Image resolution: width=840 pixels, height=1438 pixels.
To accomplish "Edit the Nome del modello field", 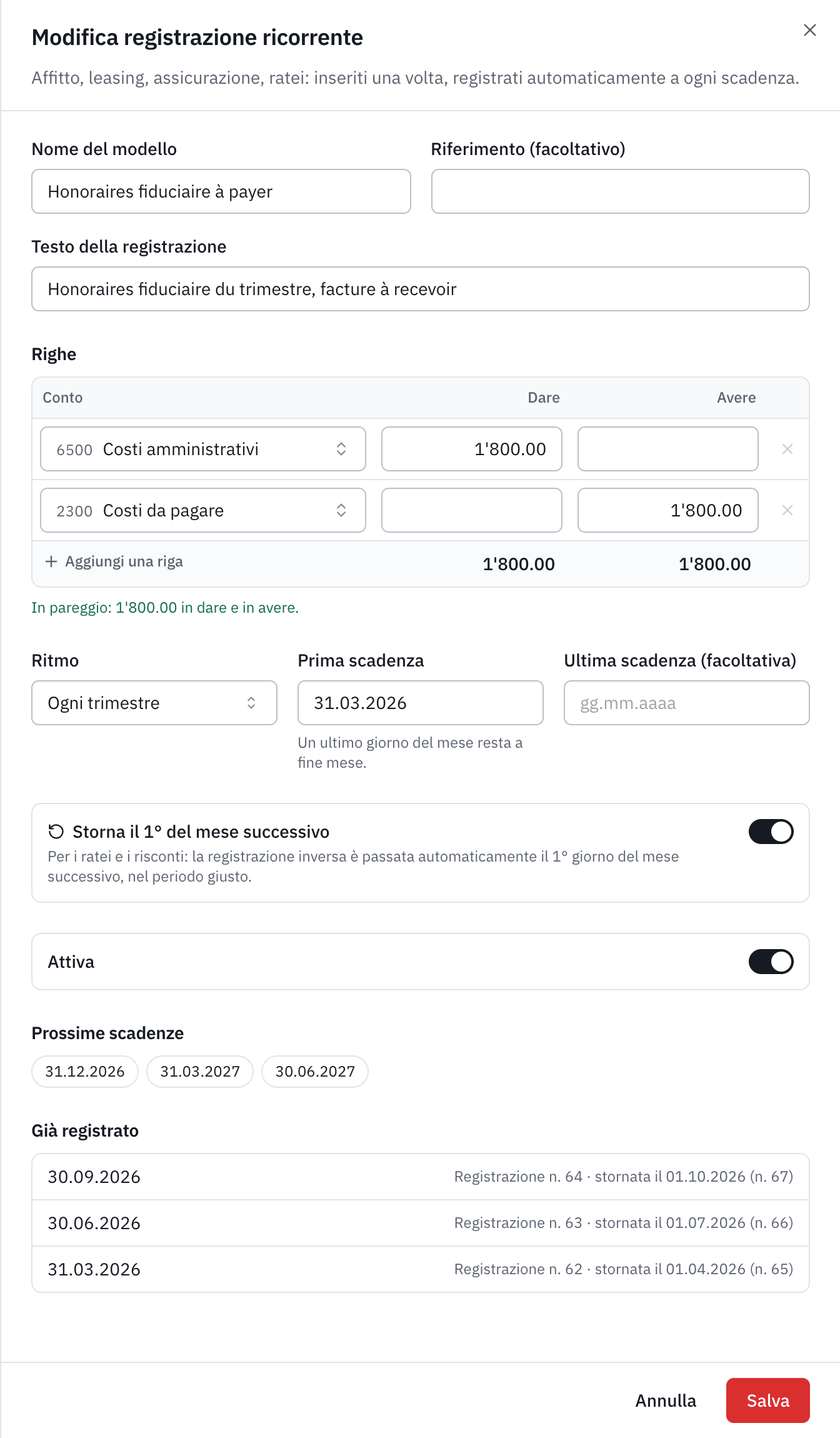I will 221,191.
